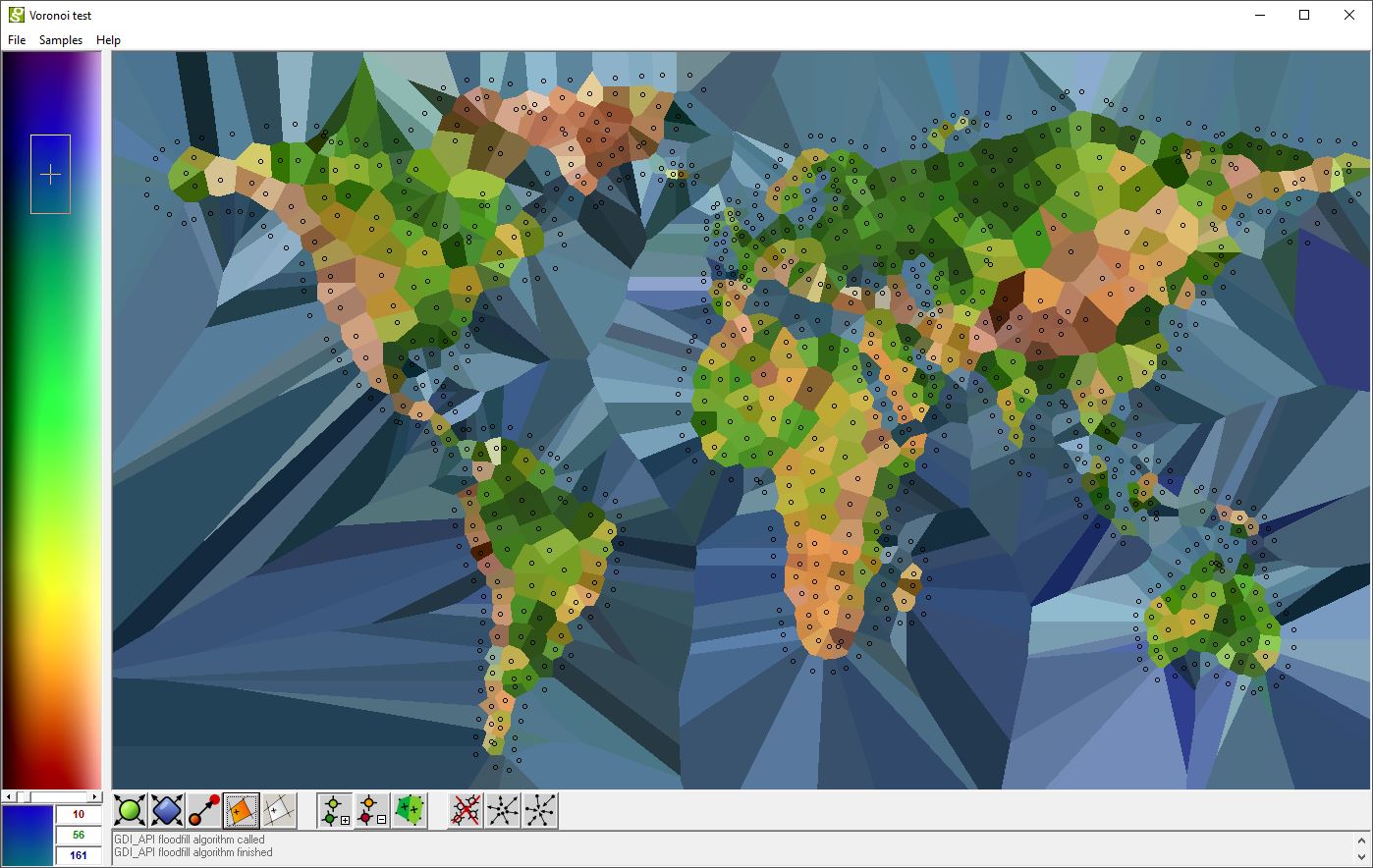1373x868 pixels.
Task: Toggle the red crossed-out edges button
Action: (467, 811)
